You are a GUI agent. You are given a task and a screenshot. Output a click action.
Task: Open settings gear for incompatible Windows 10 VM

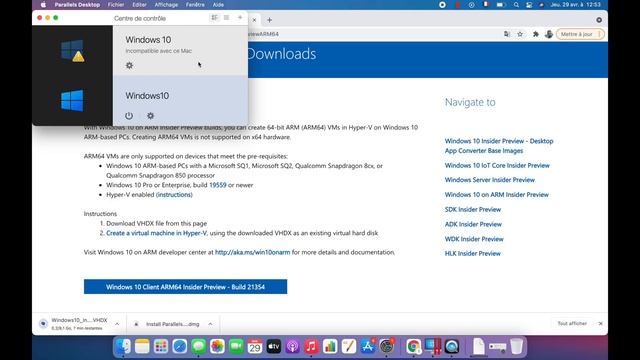pyautogui.click(x=129, y=65)
